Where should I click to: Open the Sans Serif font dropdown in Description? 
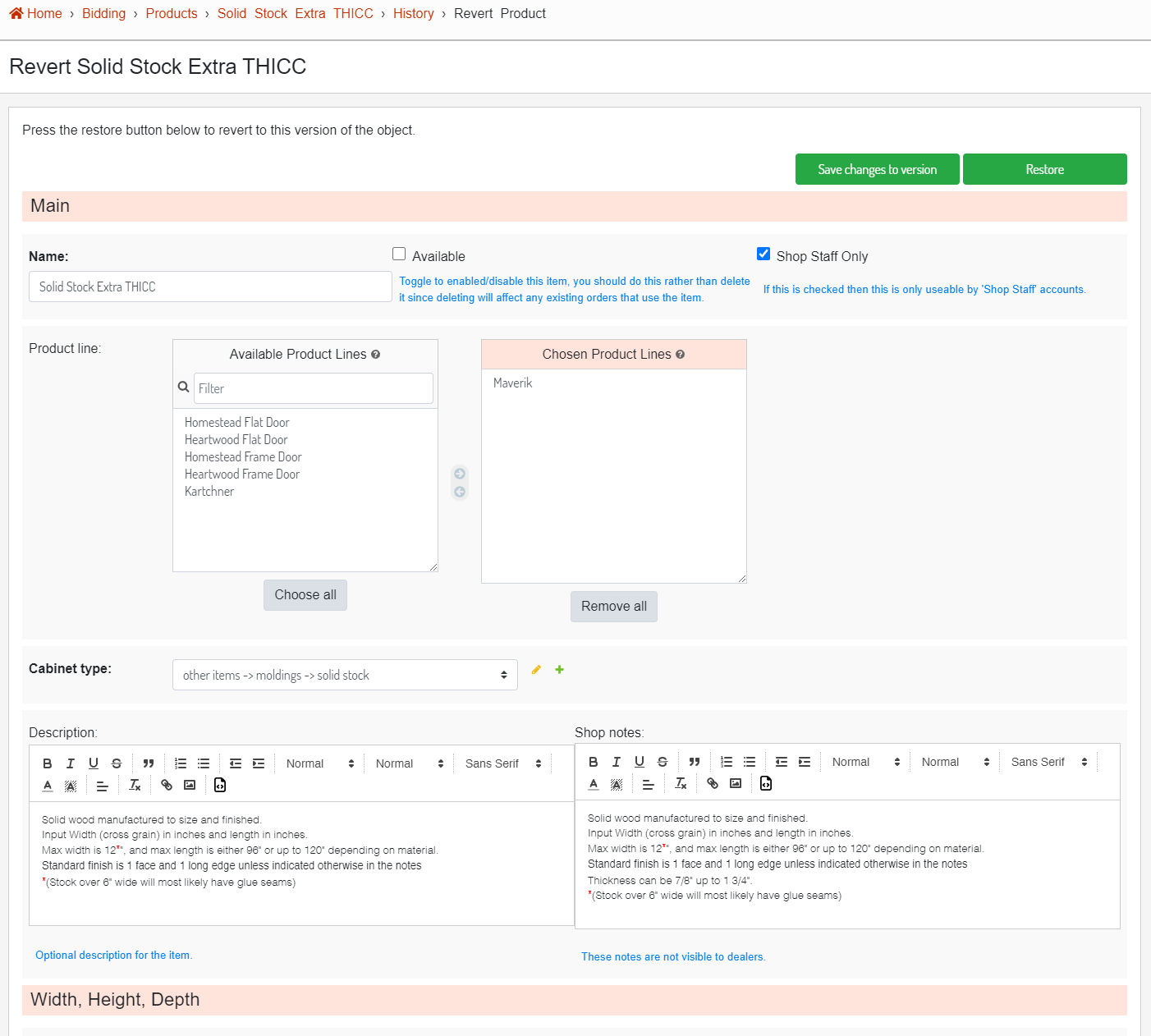pos(502,763)
